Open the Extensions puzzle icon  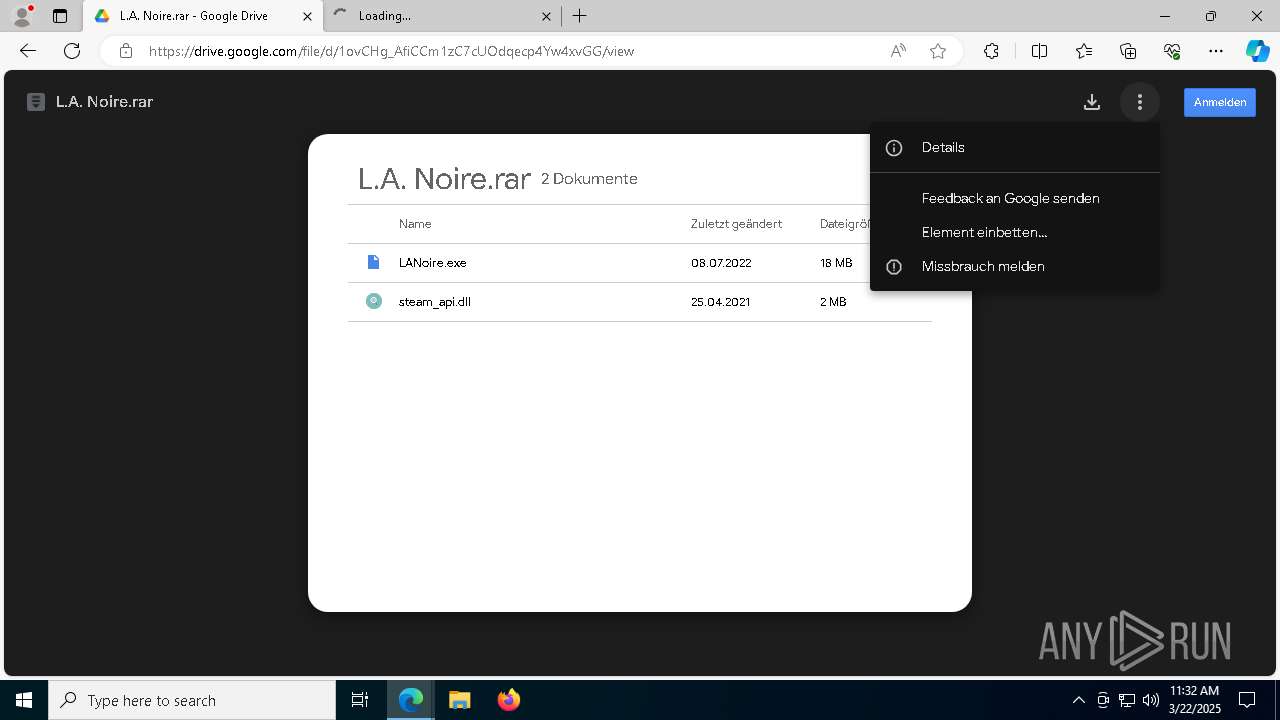[x=991, y=51]
